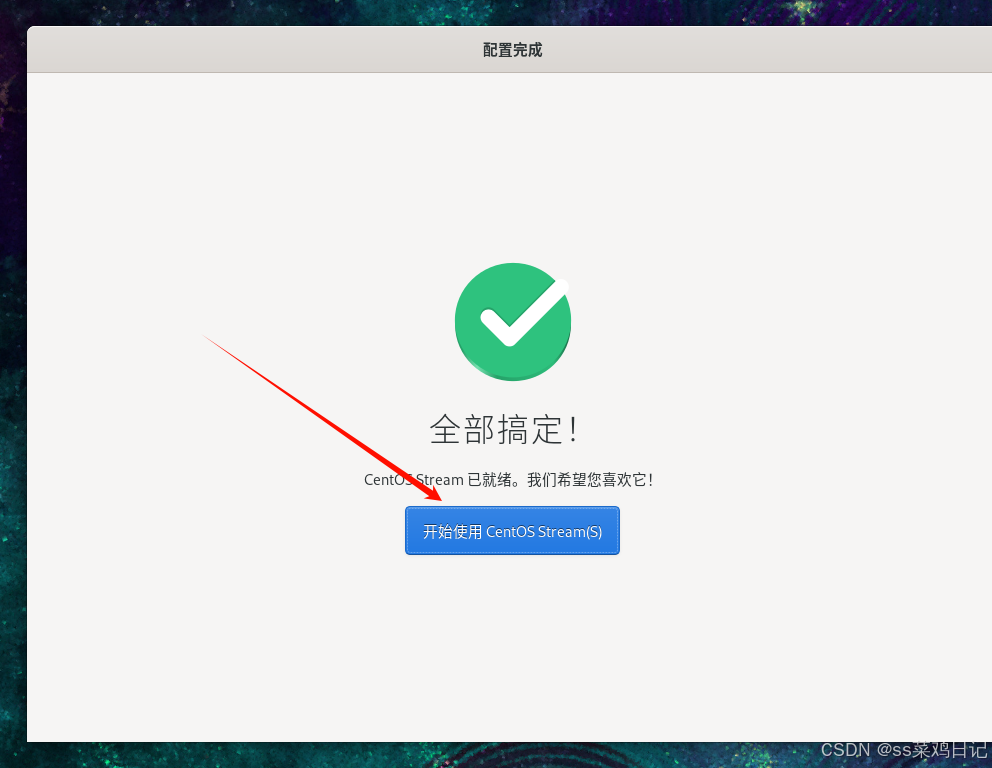Image resolution: width=992 pixels, height=768 pixels.
Task: Click blank window area above the checkmark
Action: pyautogui.click(x=512, y=164)
